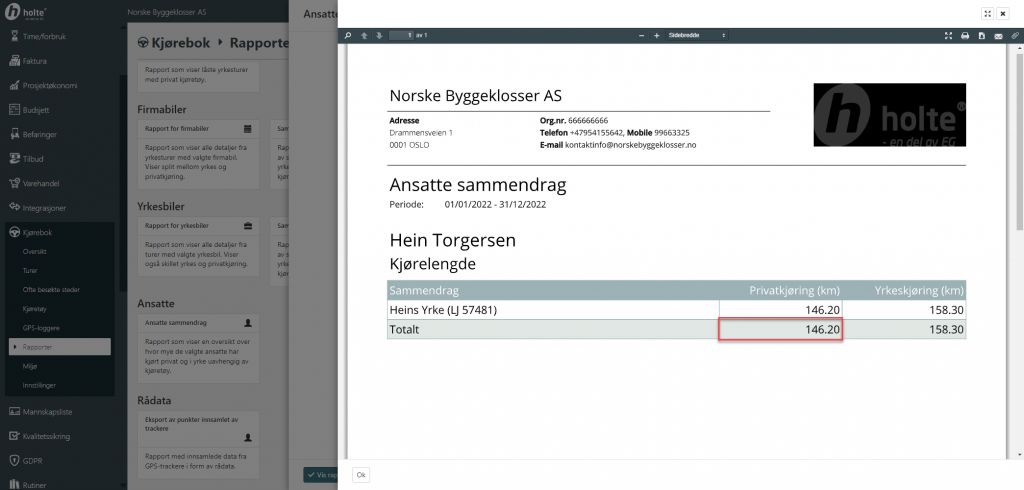Click the paperclip attachment icon
This screenshot has height=490, width=1024.
point(1014,35)
